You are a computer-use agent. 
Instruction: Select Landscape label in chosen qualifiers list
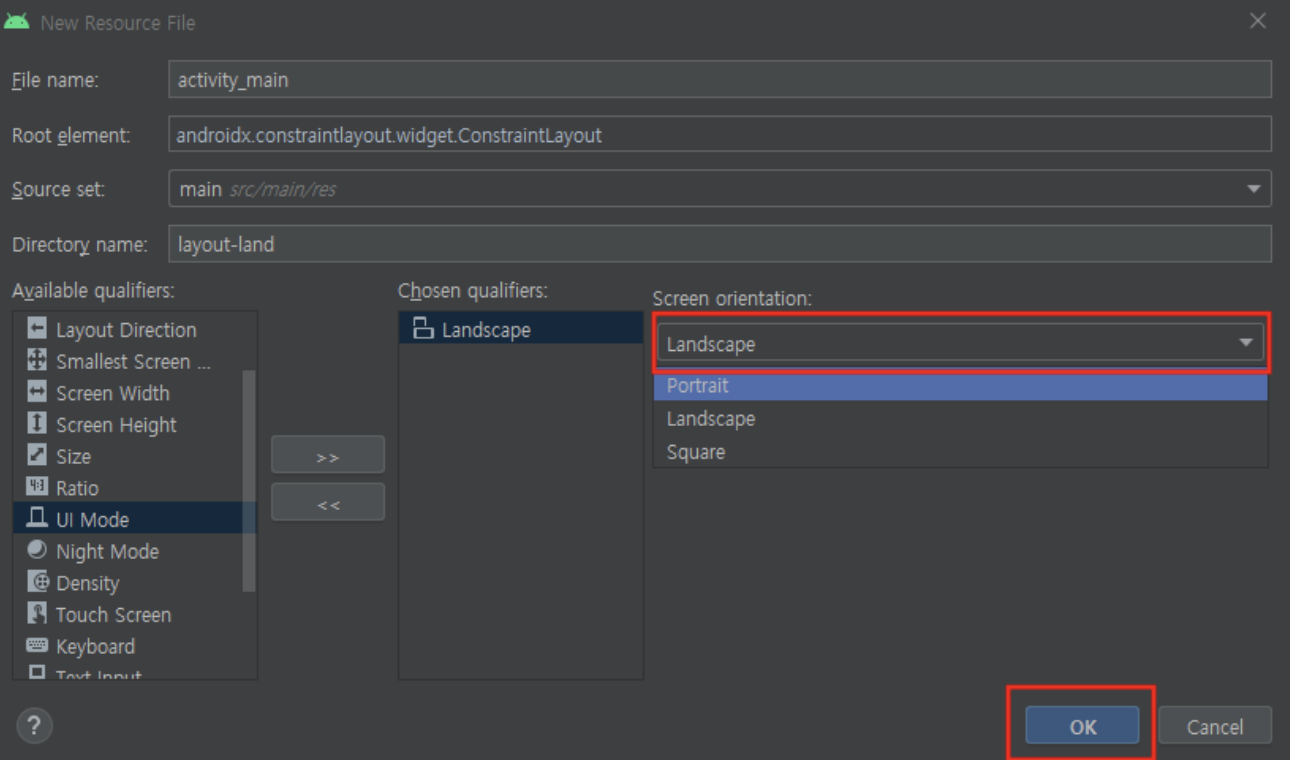[x=486, y=330]
